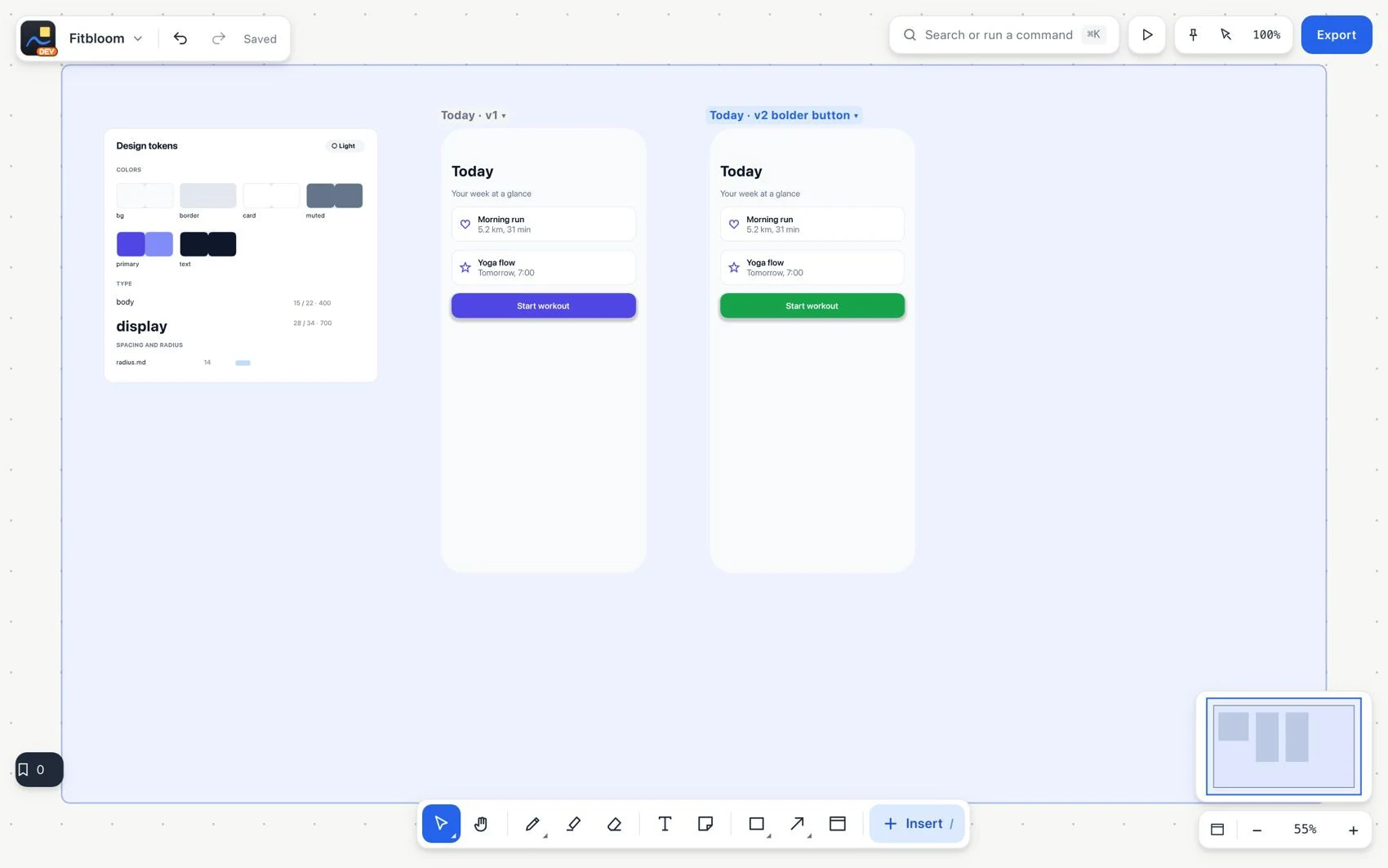Image resolution: width=1388 pixels, height=868 pixels.
Task: Choose the pencil draw tool
Action: [532, 823]
